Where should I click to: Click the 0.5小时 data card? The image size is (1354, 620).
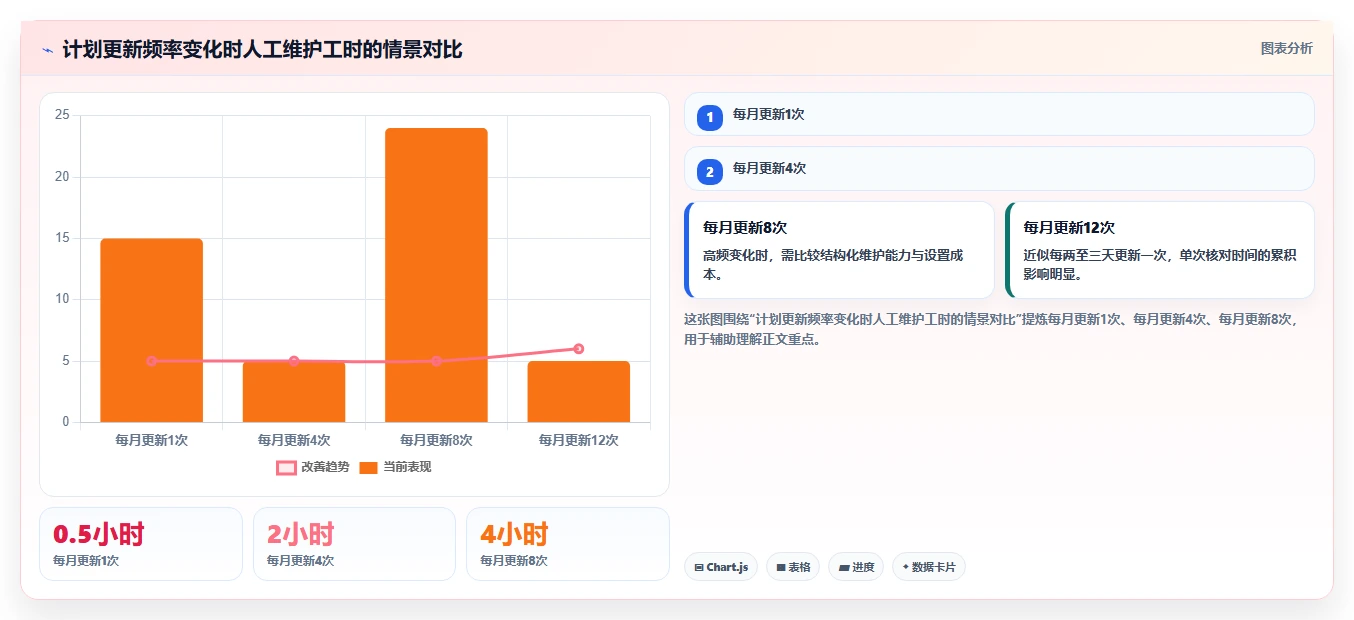(141, 544)
